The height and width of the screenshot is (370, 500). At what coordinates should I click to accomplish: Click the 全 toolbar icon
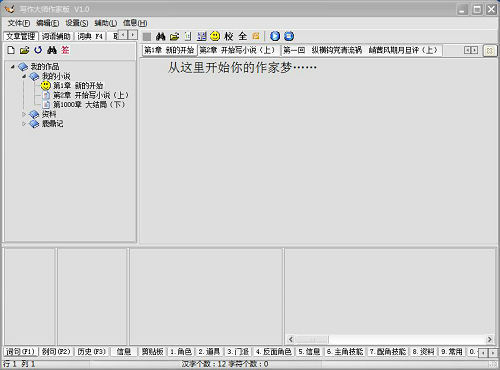pyautogui.click(x=243, y=36)
